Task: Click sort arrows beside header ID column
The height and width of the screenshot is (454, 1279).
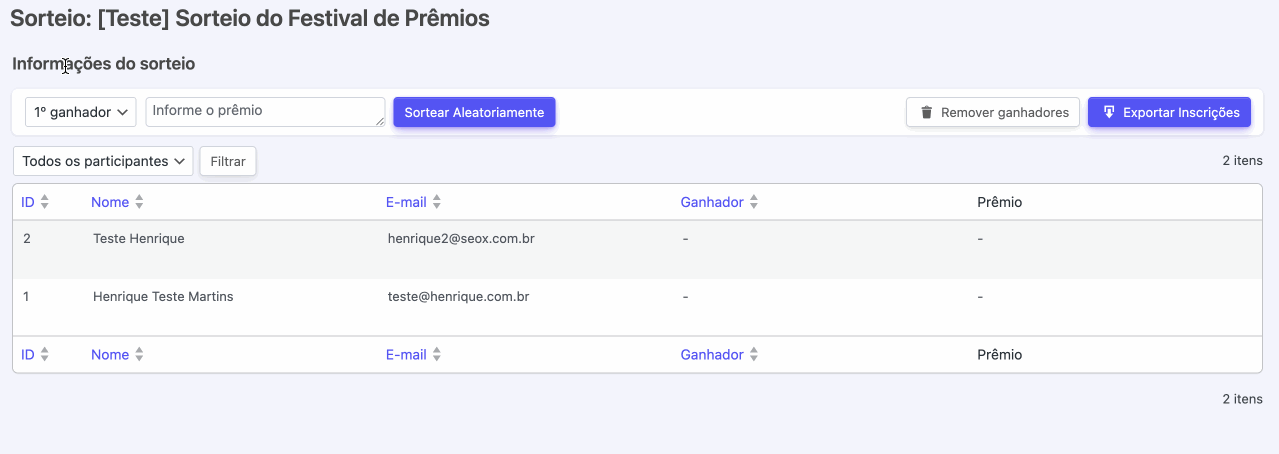Action: pyautogui.click(x=44, y=202)
